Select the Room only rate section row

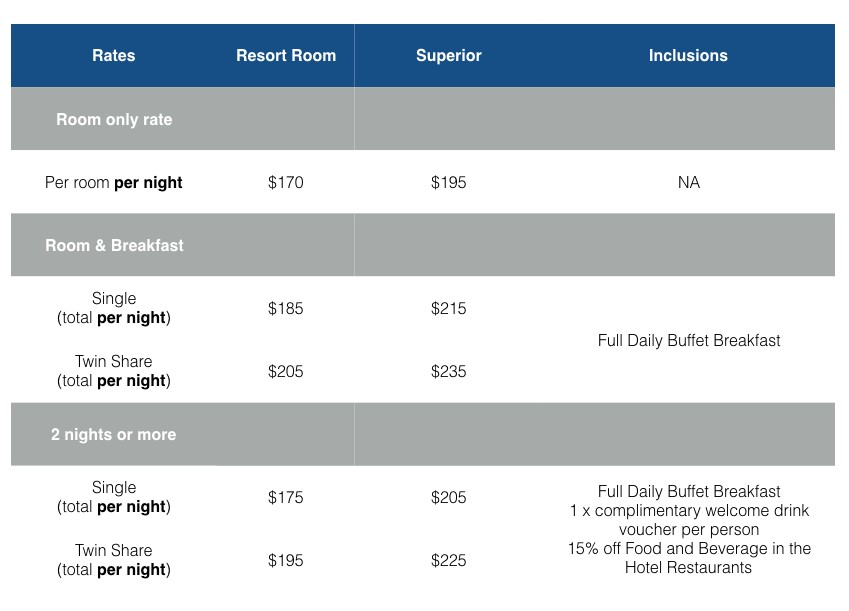coord(114,119)
